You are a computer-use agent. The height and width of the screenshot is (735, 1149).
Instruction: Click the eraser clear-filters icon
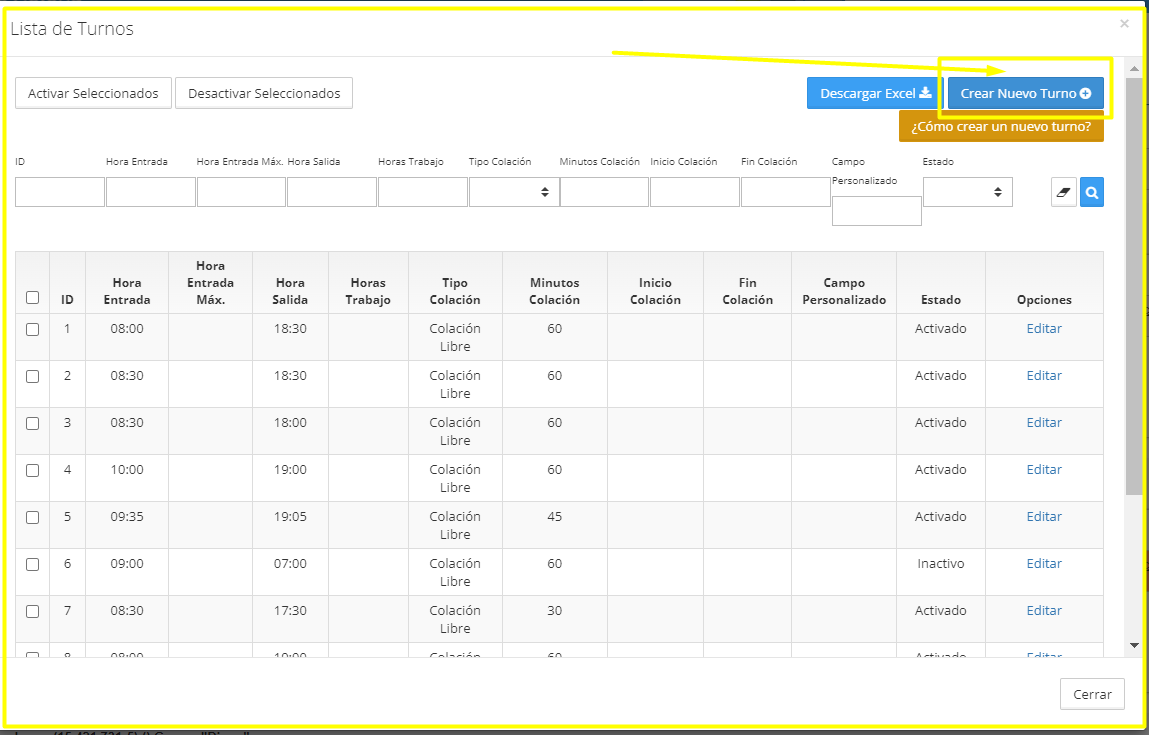1063,193
